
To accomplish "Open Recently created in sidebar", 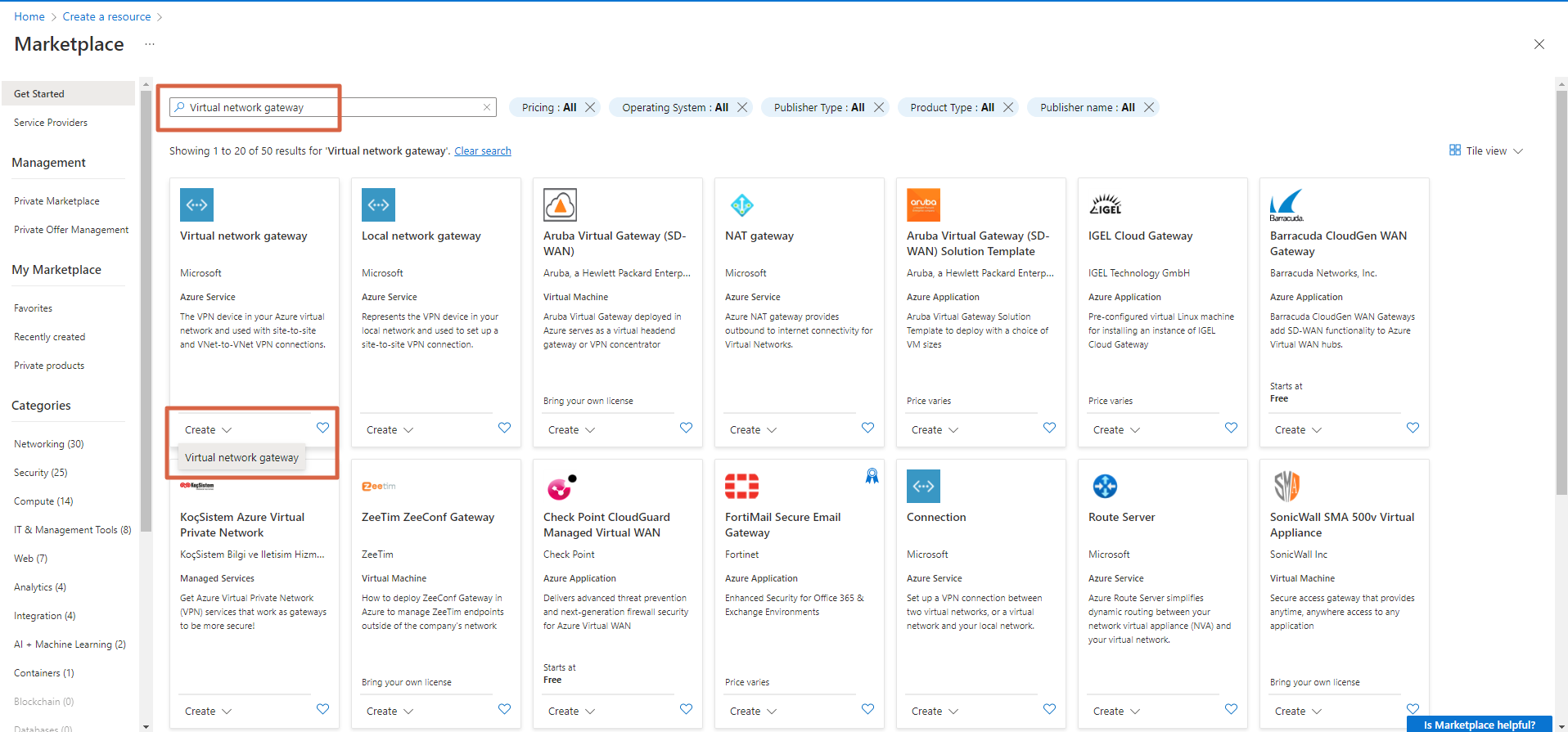I will point(49,337).
